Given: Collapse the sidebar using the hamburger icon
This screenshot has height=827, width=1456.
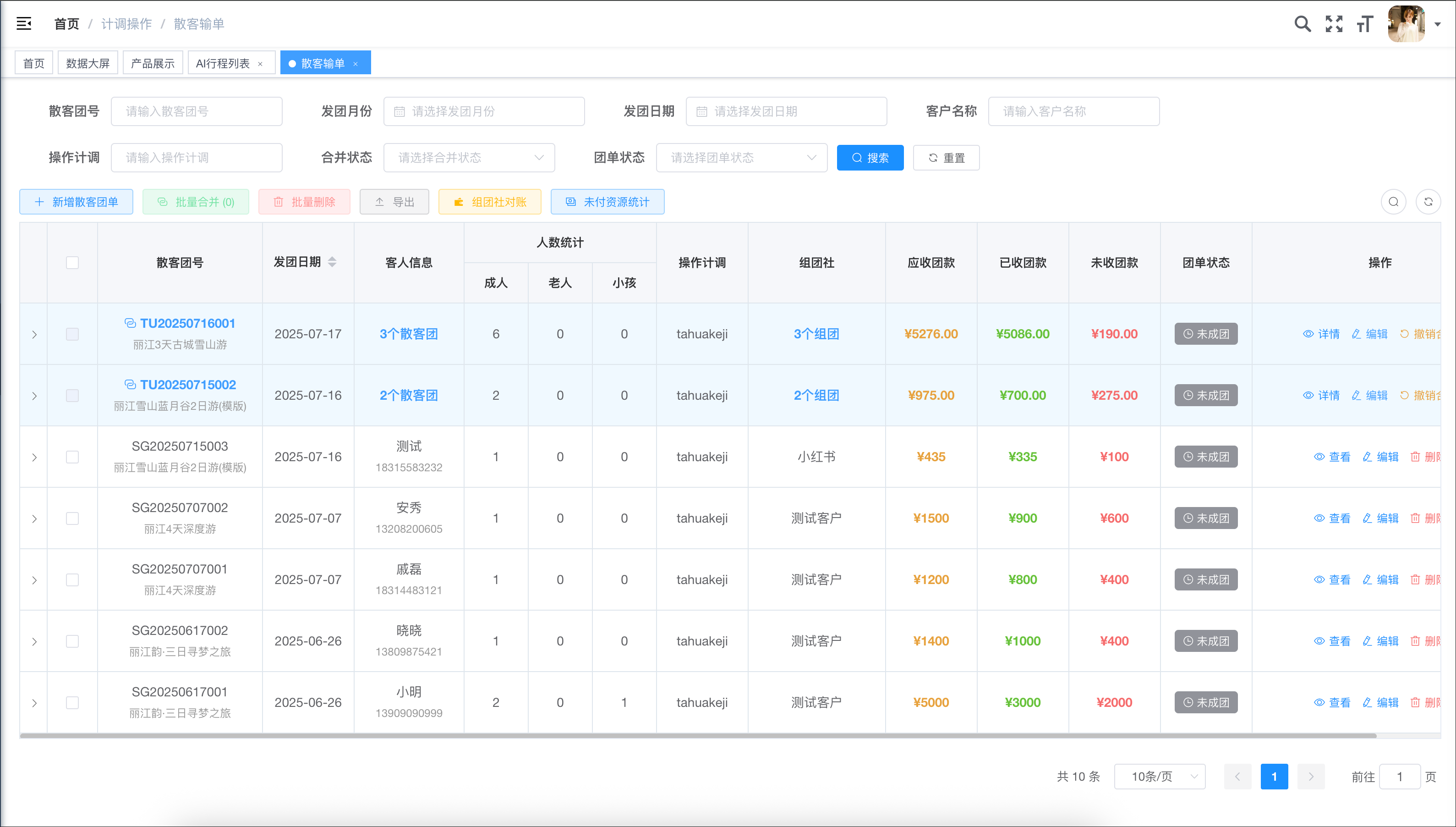Looking at the screenshot, I should tap(24, 23).
